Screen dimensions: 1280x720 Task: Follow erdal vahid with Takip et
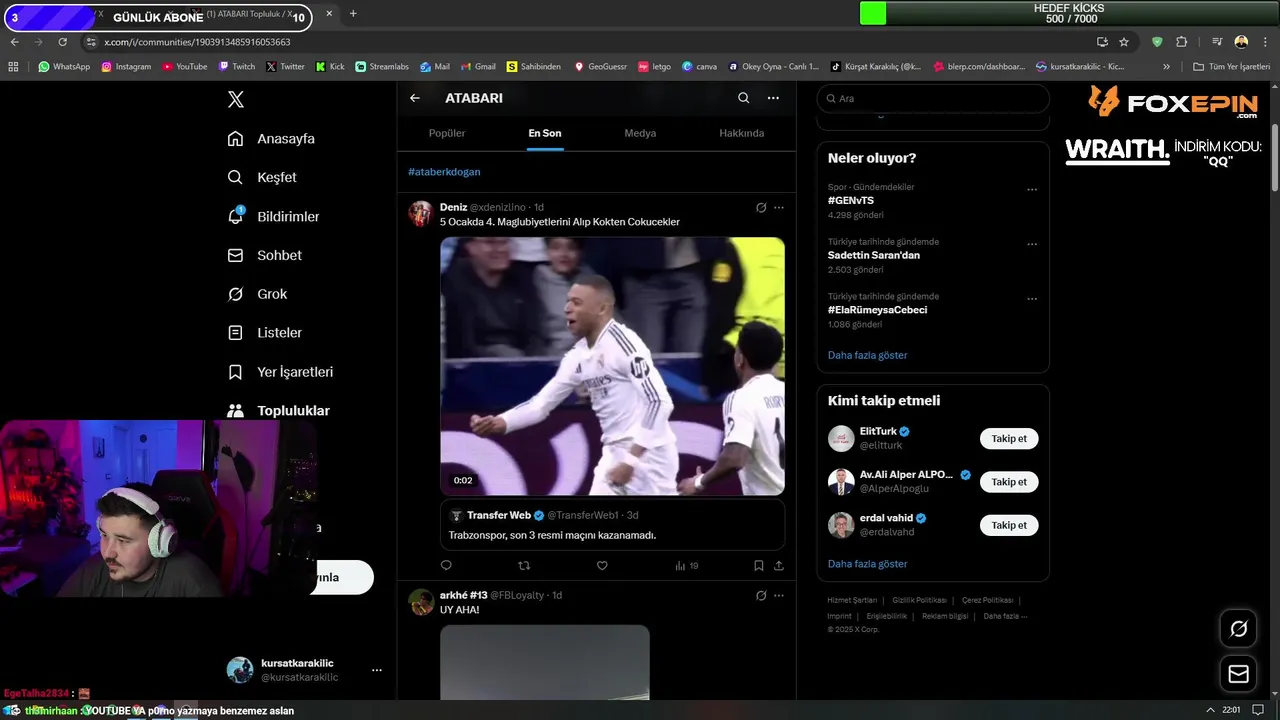pyautogui.click(x=1009, y=525)
